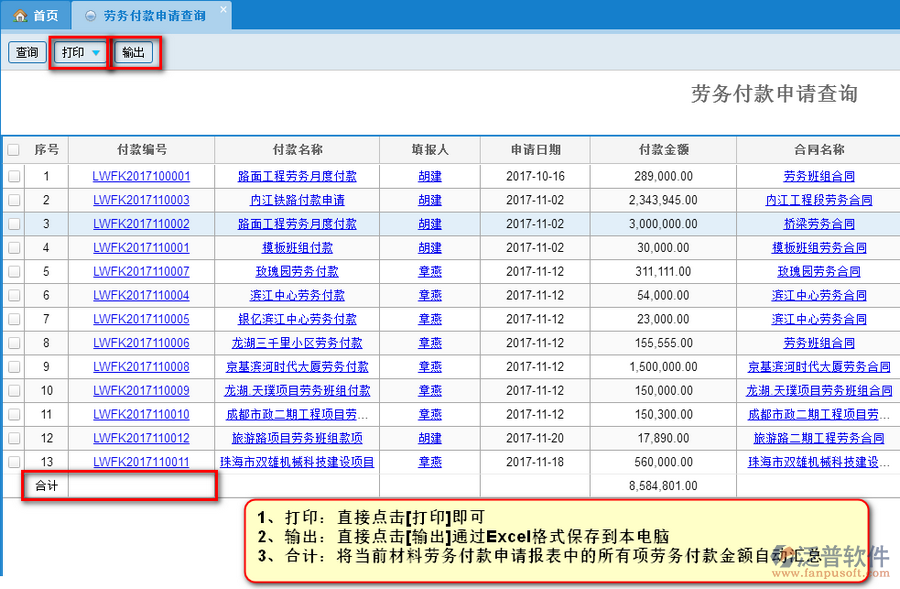Click the 输出 export button
This screenshot has width=900, height=589.
[133, 53]
